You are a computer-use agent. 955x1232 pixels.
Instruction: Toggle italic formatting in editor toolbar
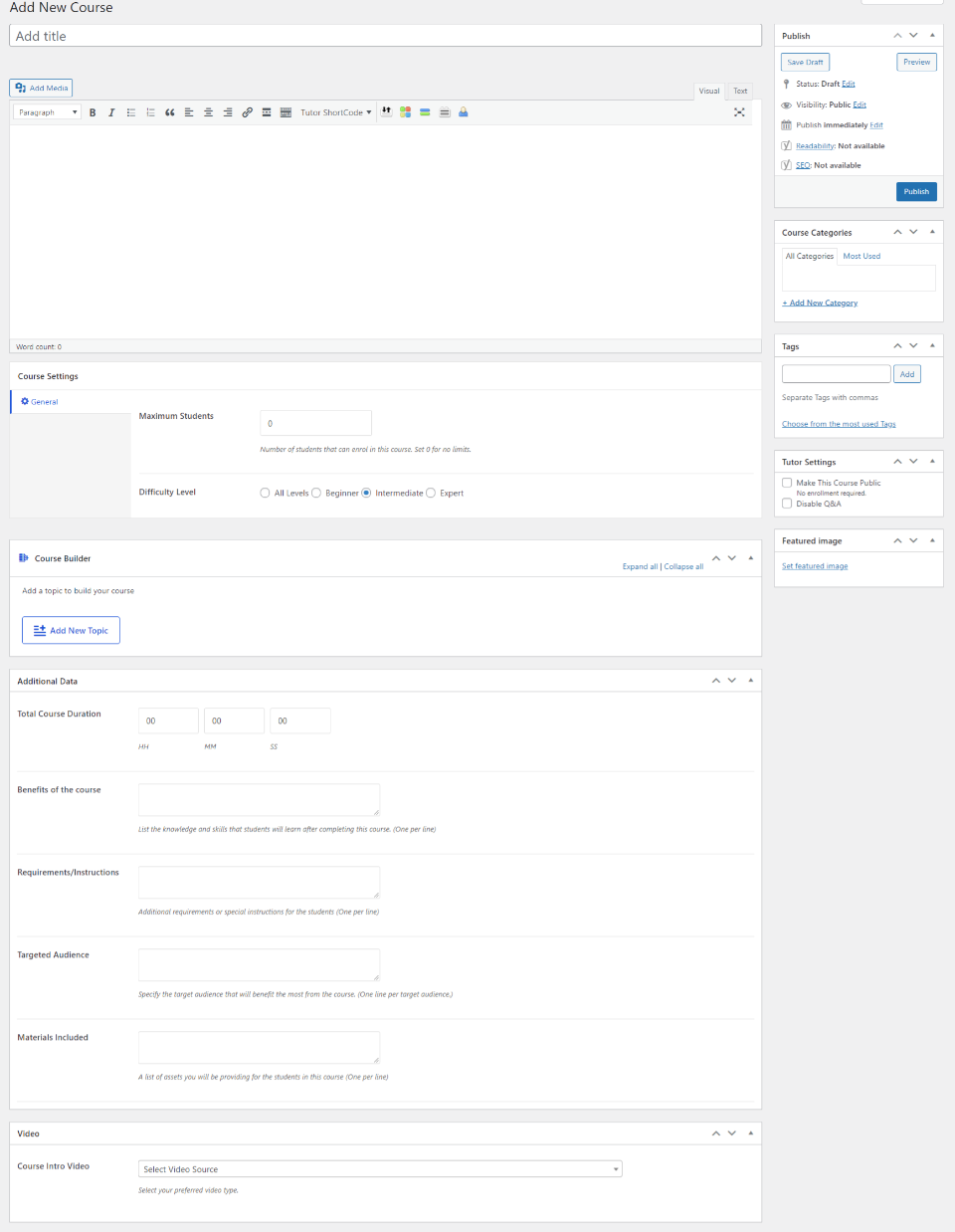pos(111,112)
